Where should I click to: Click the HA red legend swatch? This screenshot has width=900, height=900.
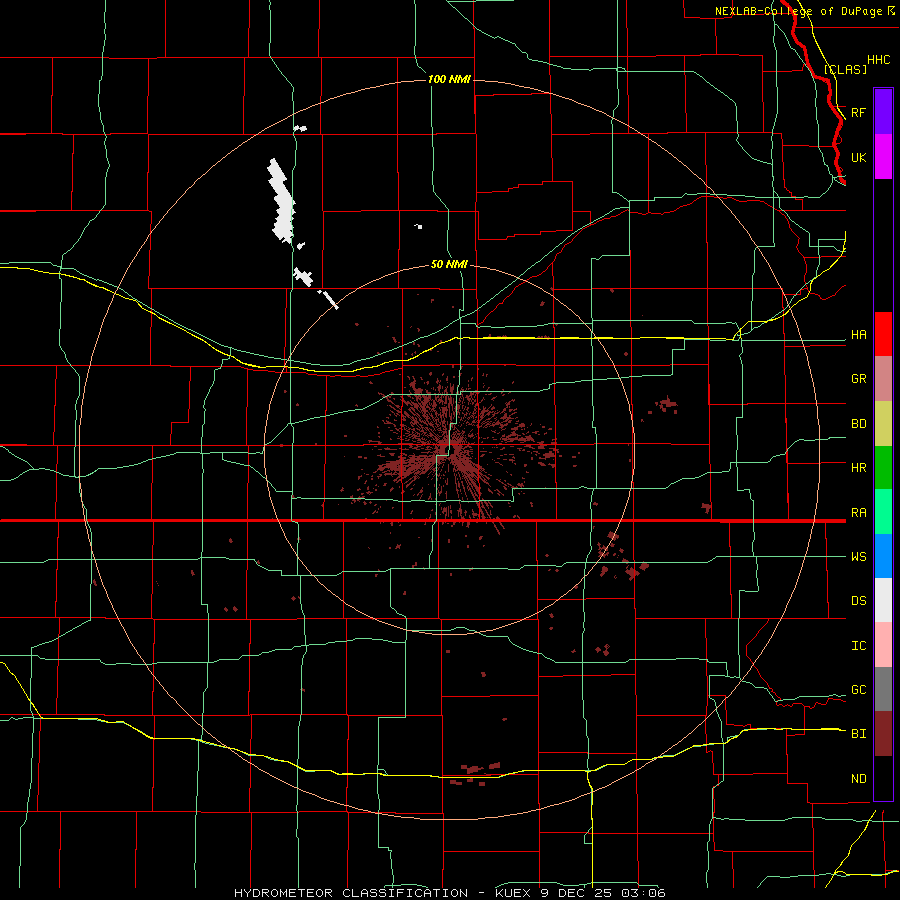[883, 334]
